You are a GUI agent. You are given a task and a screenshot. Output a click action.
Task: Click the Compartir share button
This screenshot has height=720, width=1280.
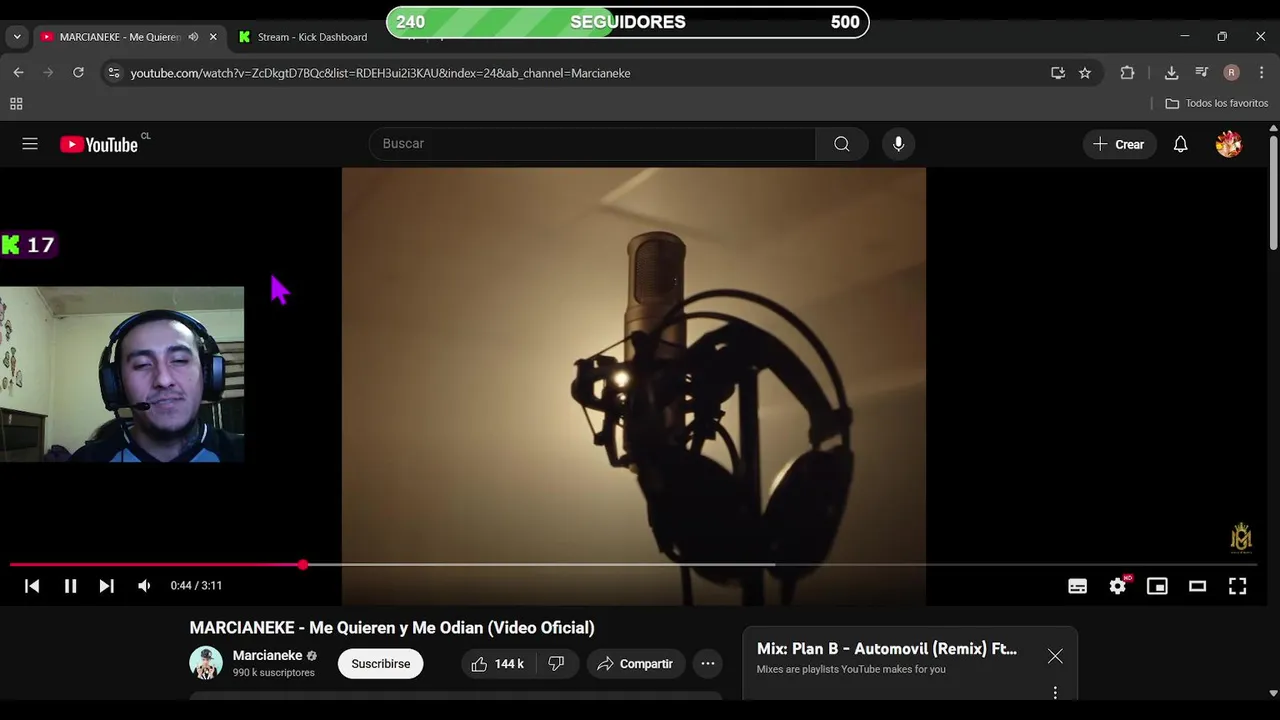click(635, 664)
